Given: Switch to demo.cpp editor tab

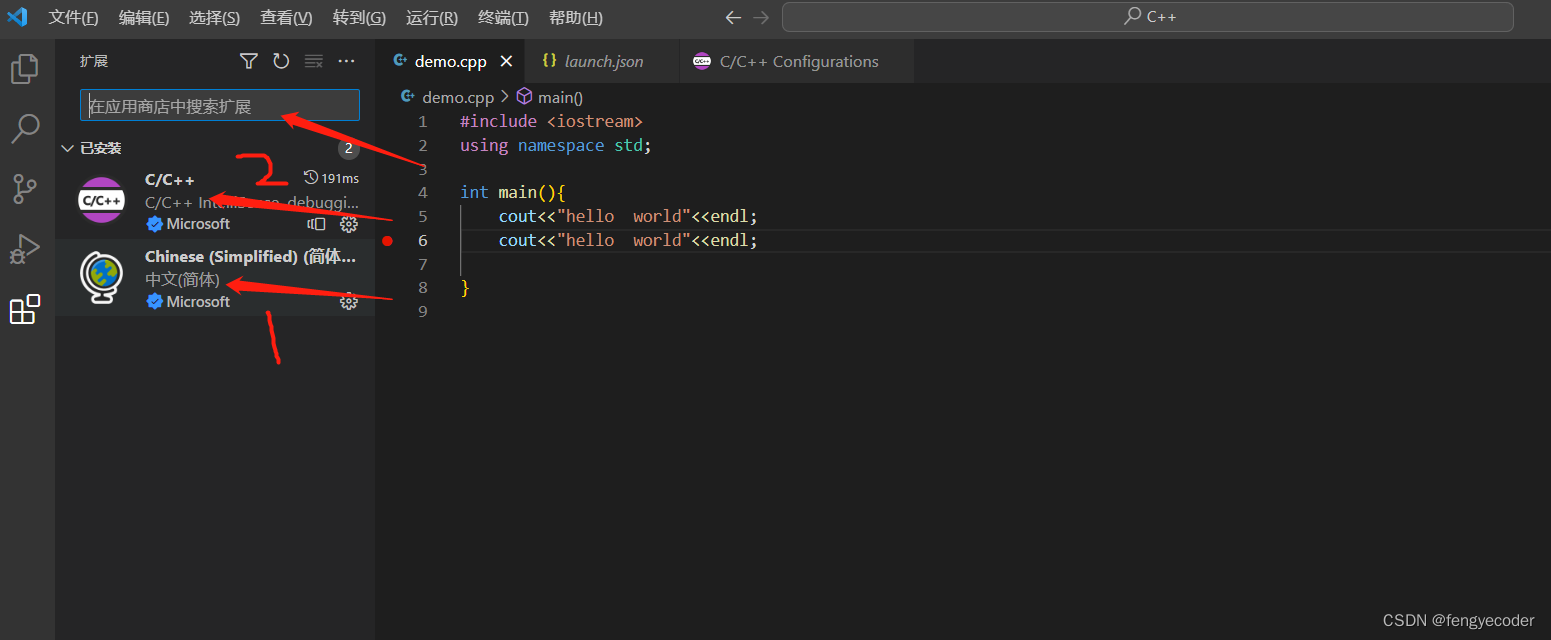Looking at the screenshot, I should pos(450,61).
